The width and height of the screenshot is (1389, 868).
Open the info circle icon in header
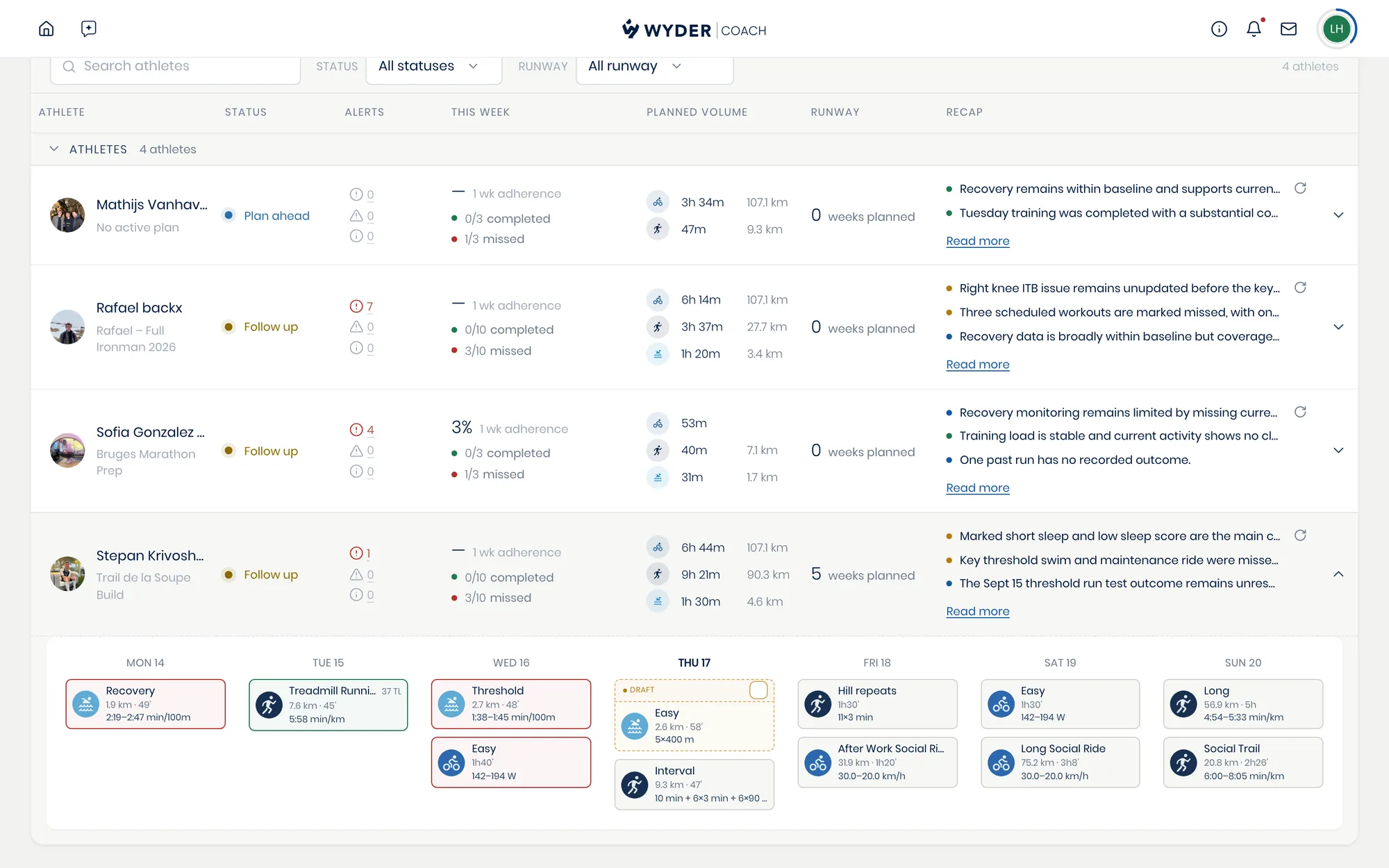(1219, 28)
